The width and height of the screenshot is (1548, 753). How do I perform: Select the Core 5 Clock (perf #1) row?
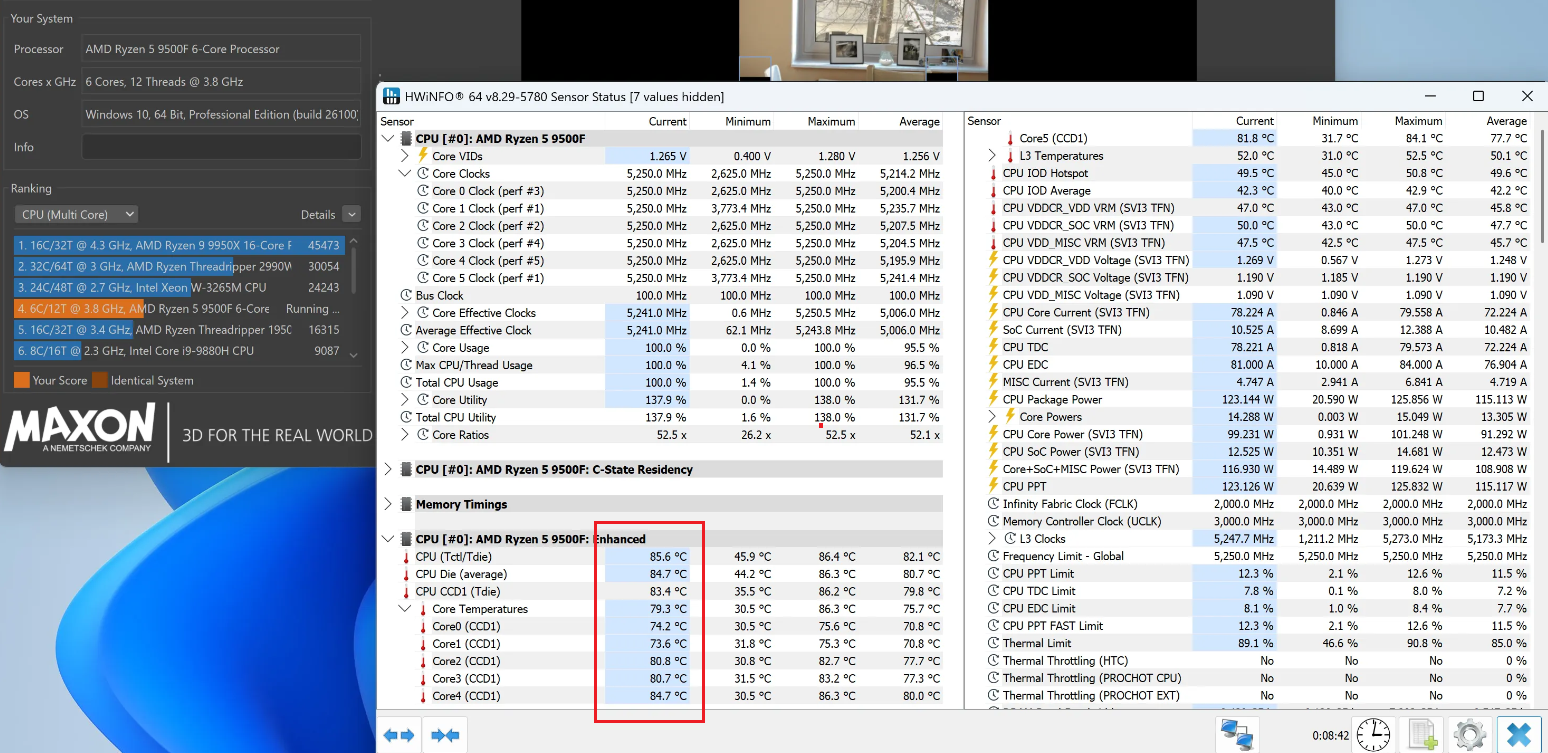pos(661,278)
